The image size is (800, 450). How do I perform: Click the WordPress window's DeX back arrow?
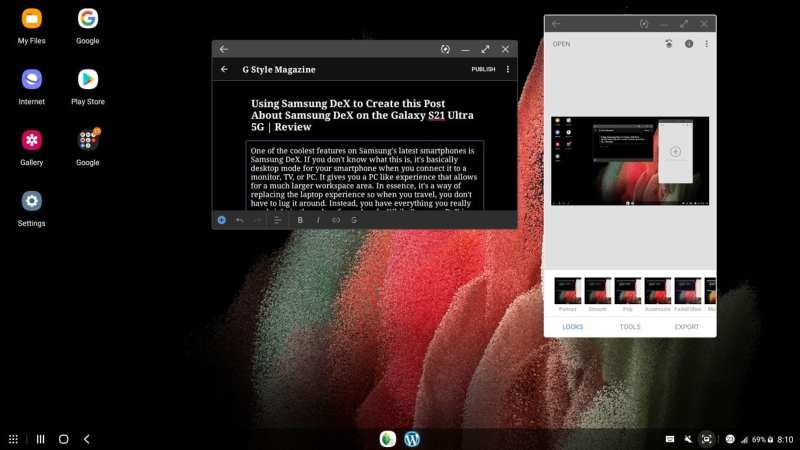point(223,49)
